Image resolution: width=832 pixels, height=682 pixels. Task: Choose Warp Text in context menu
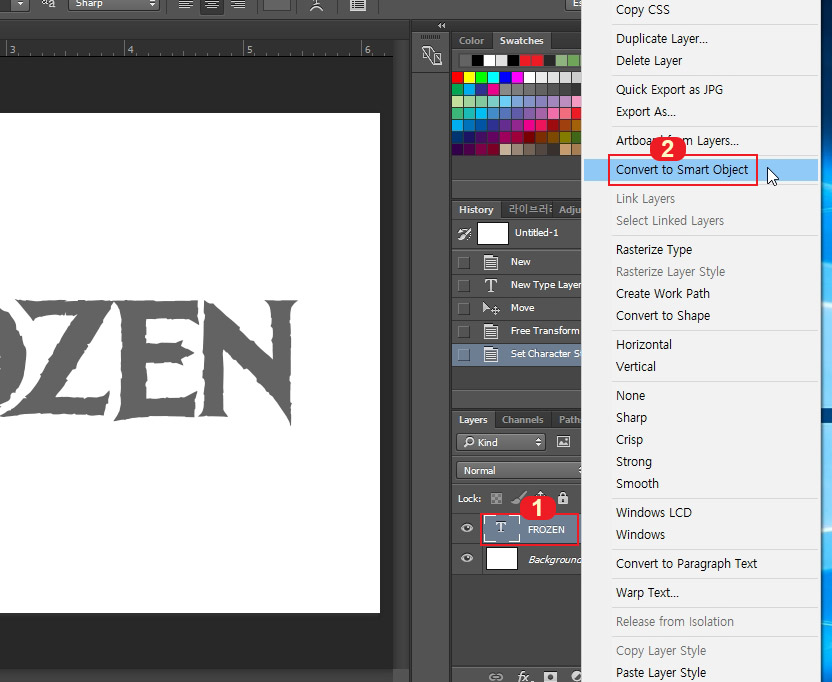point(647,593)
